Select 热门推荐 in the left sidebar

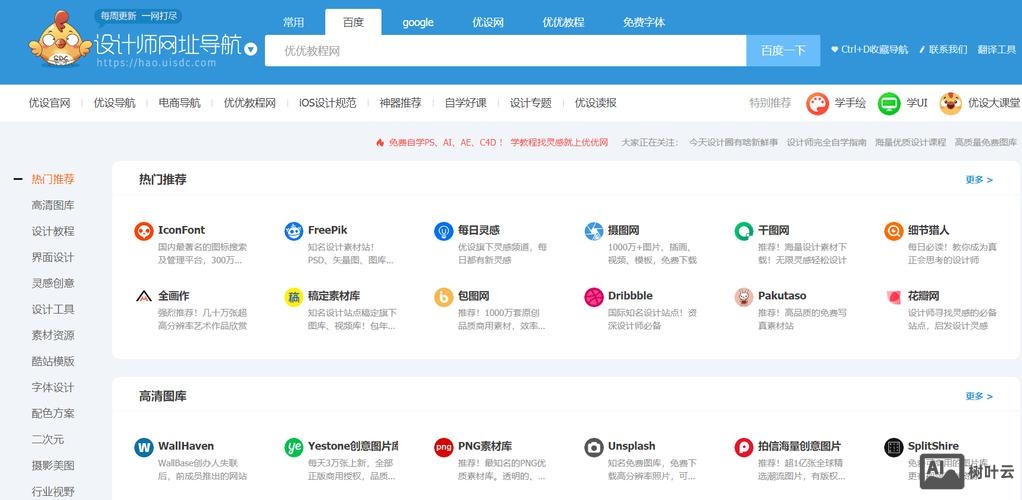[x=53, y=179]
